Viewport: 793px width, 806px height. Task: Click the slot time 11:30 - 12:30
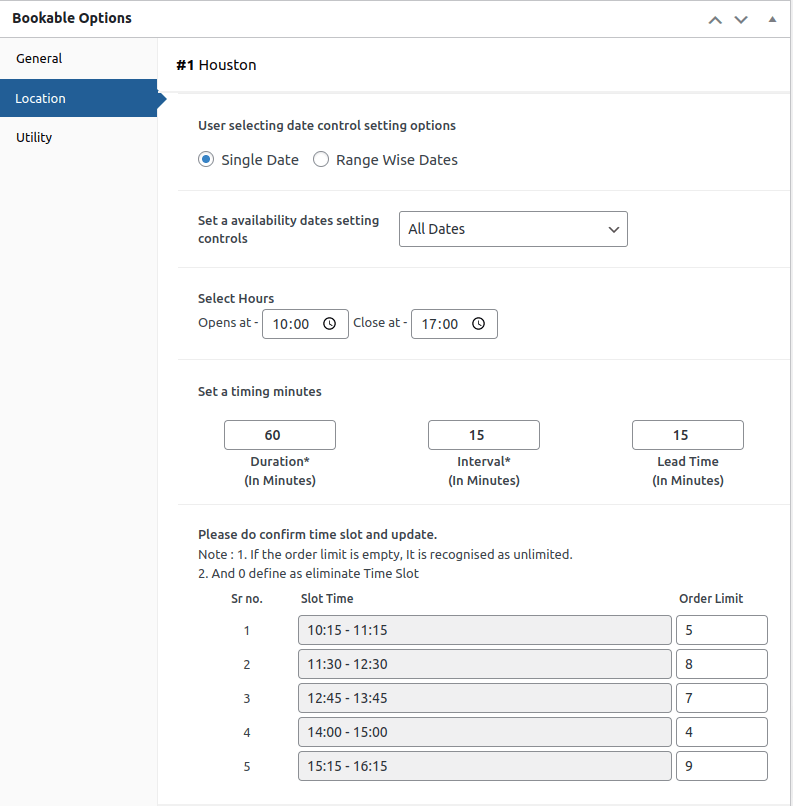tap(484, 664)
